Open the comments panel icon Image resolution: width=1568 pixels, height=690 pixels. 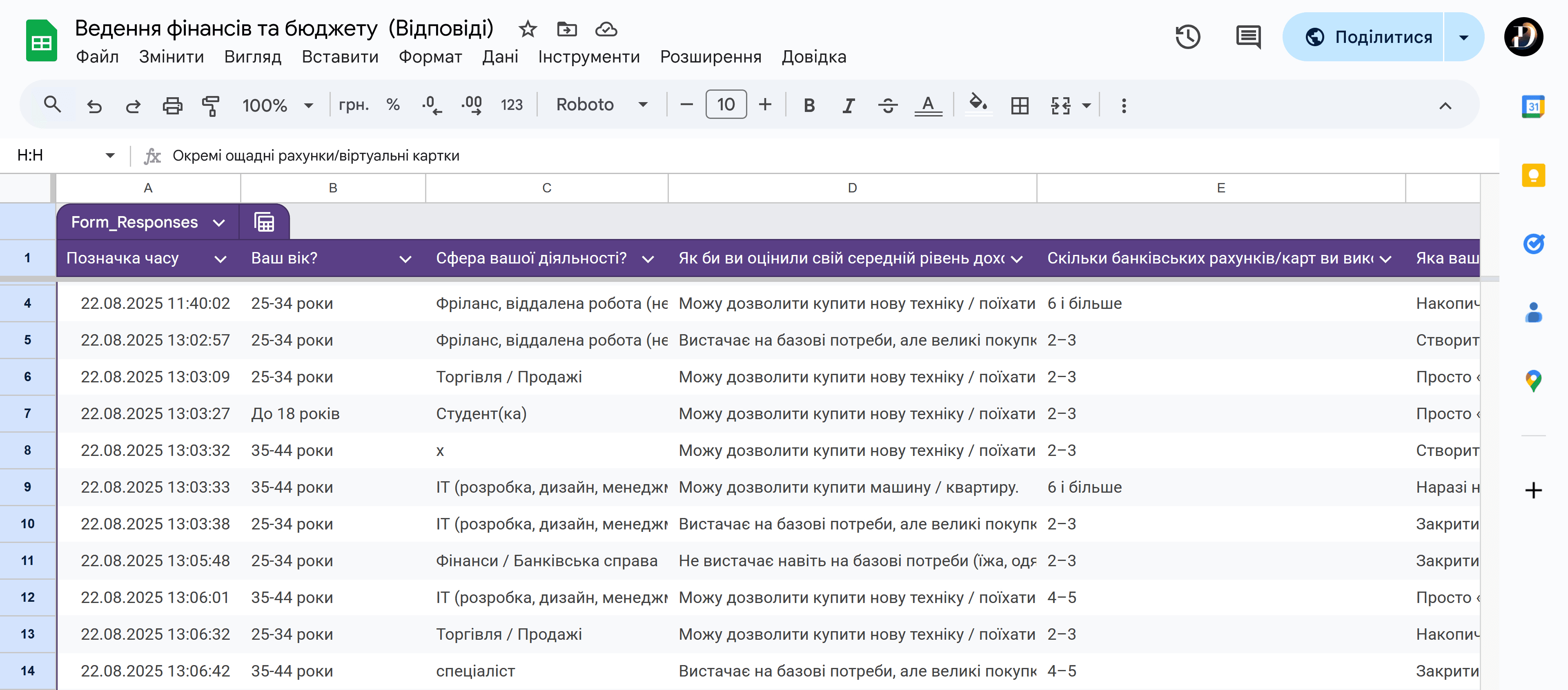pyautogui.click(x=1248, y=37)
